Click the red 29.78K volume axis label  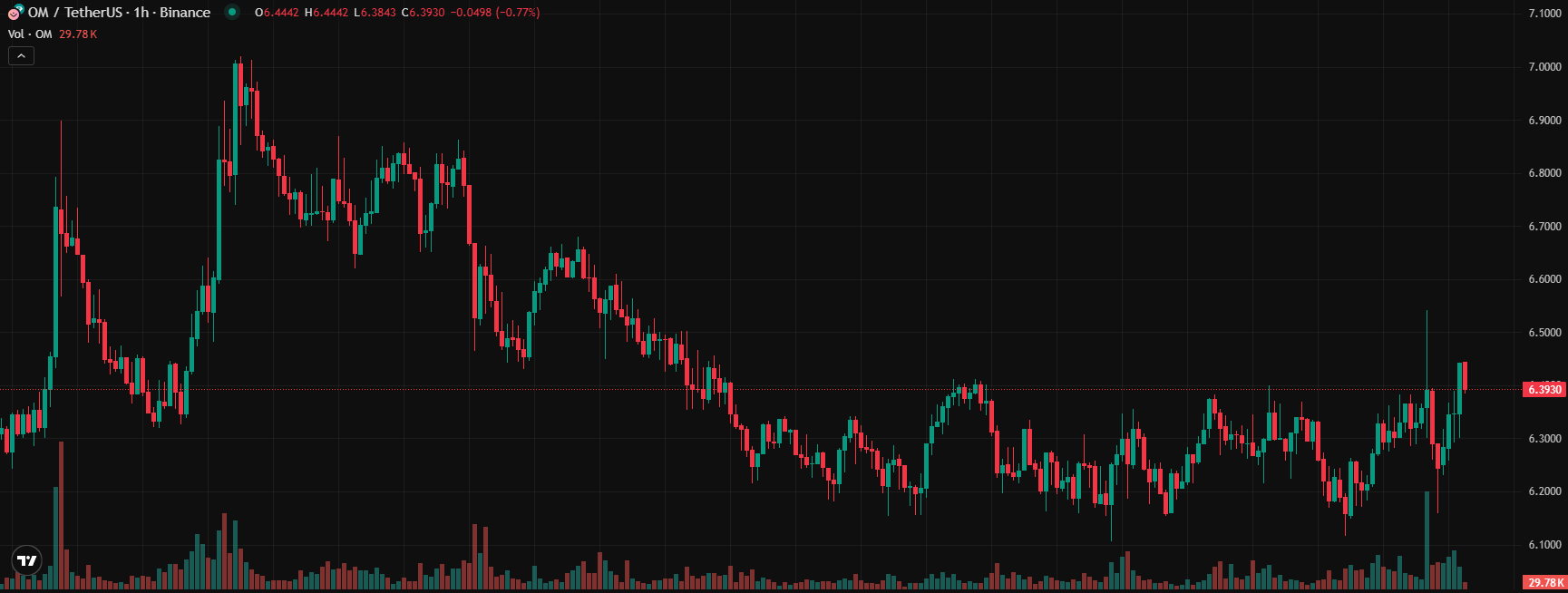(1544, 583)
